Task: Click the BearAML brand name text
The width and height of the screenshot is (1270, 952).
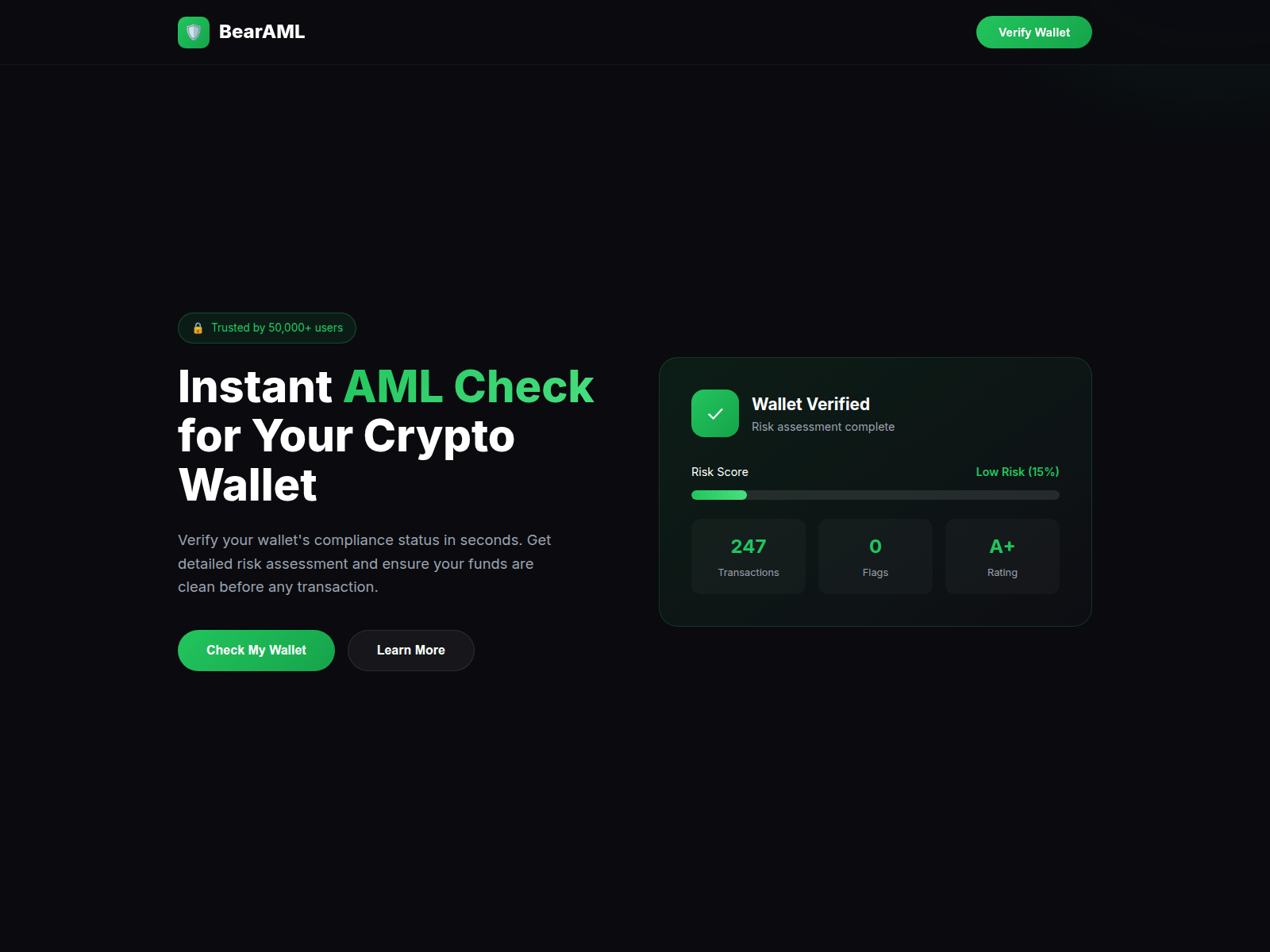Action: pos(262,32)
